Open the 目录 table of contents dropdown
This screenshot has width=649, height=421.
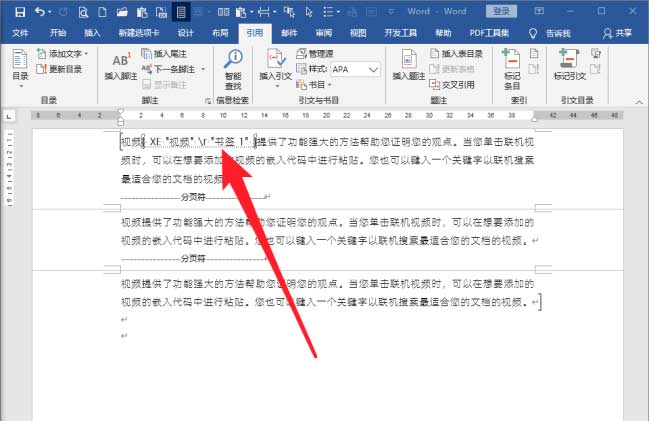pyautogui.click(x=20, y=69)
